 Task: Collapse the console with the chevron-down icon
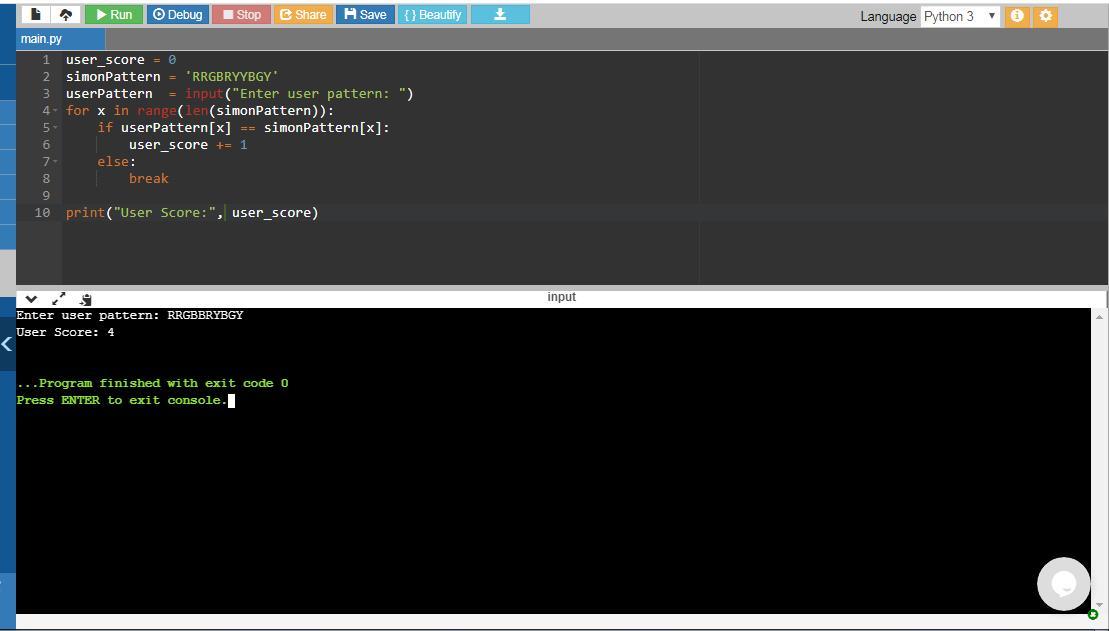point(30,299)
